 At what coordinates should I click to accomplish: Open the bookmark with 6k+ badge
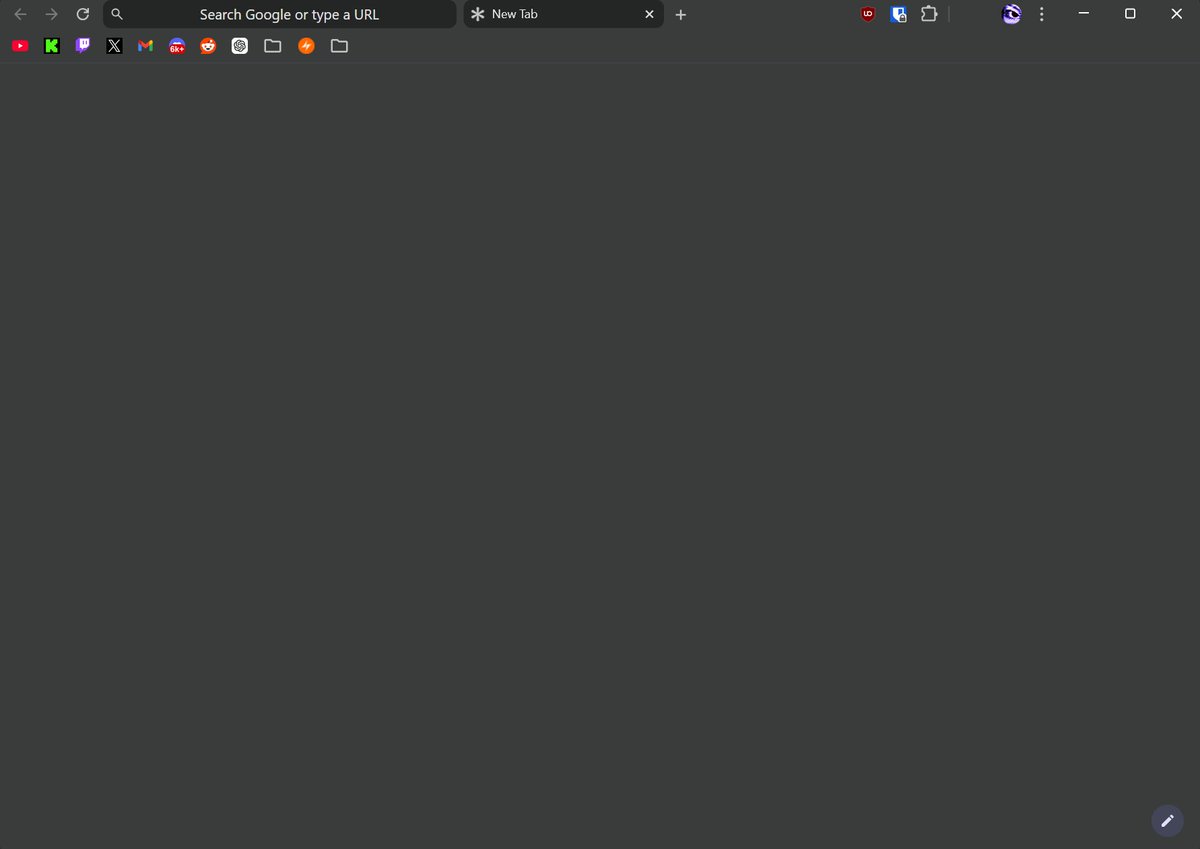point(177,46)
